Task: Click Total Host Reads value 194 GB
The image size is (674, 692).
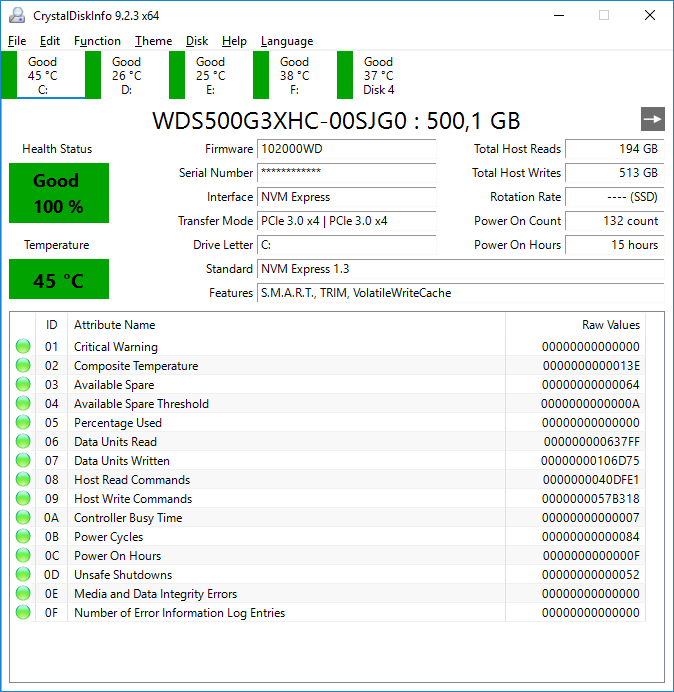Action: pyautogui.click(x=615, y=149)
